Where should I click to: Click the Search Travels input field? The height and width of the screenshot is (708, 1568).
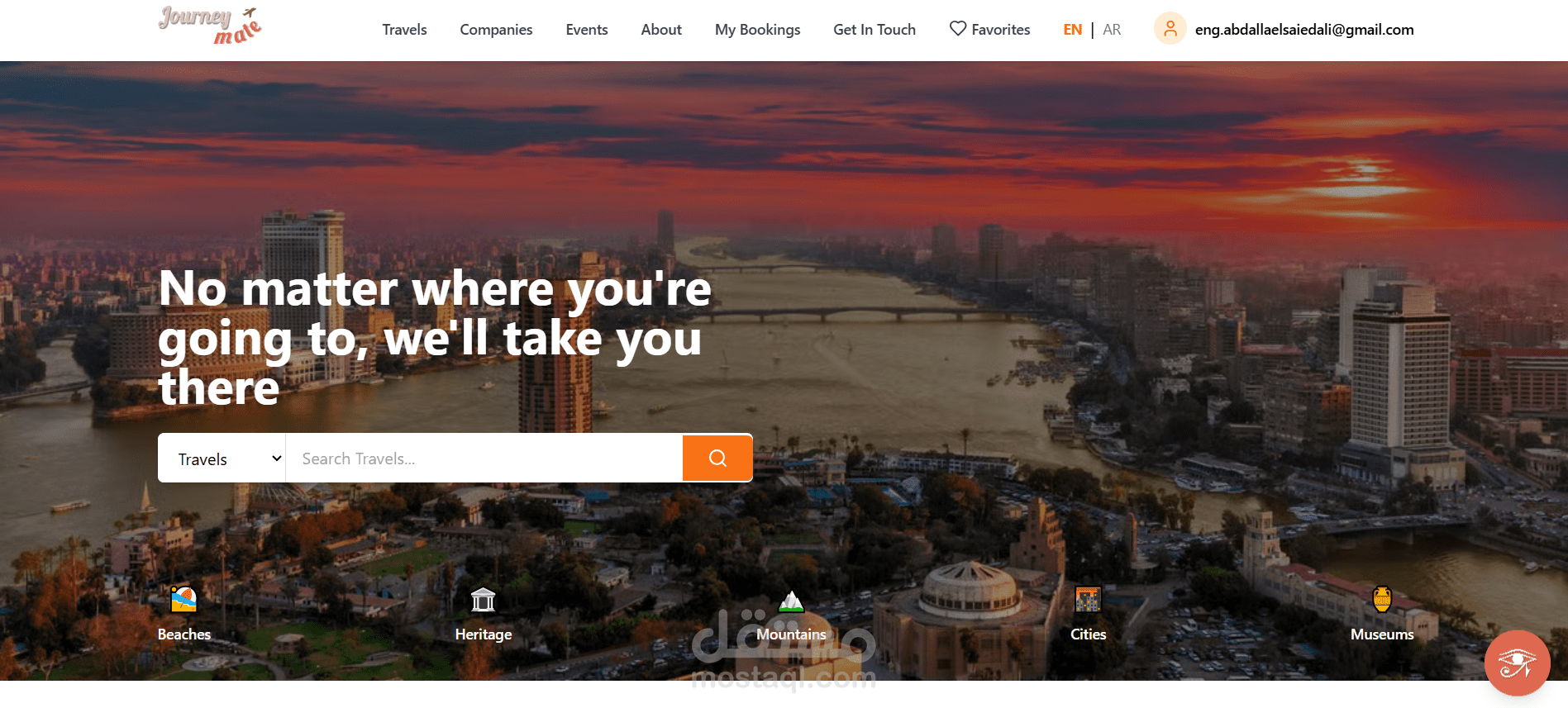(x=484, y=459)
